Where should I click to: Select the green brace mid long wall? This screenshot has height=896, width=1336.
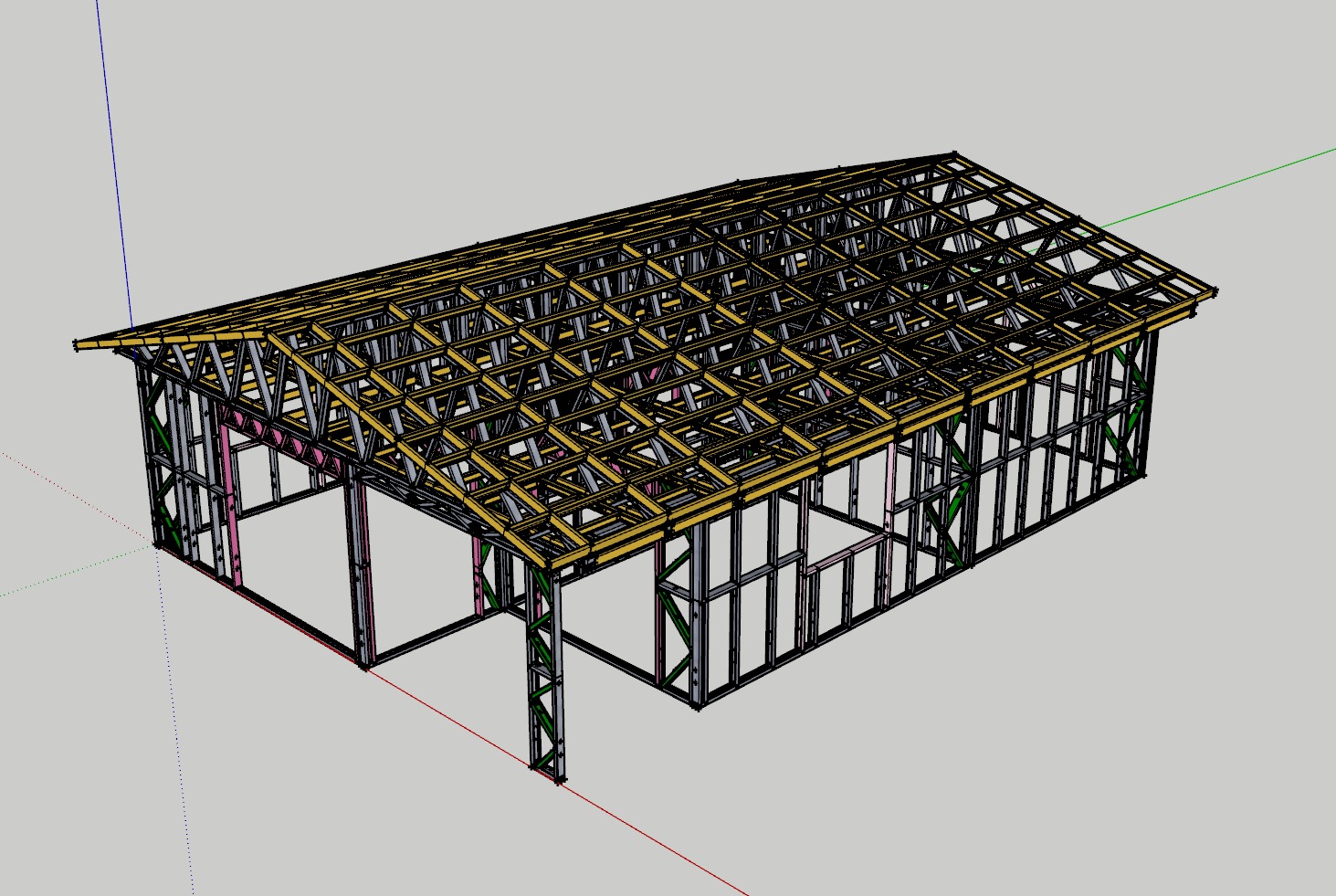tap(950, 493)
